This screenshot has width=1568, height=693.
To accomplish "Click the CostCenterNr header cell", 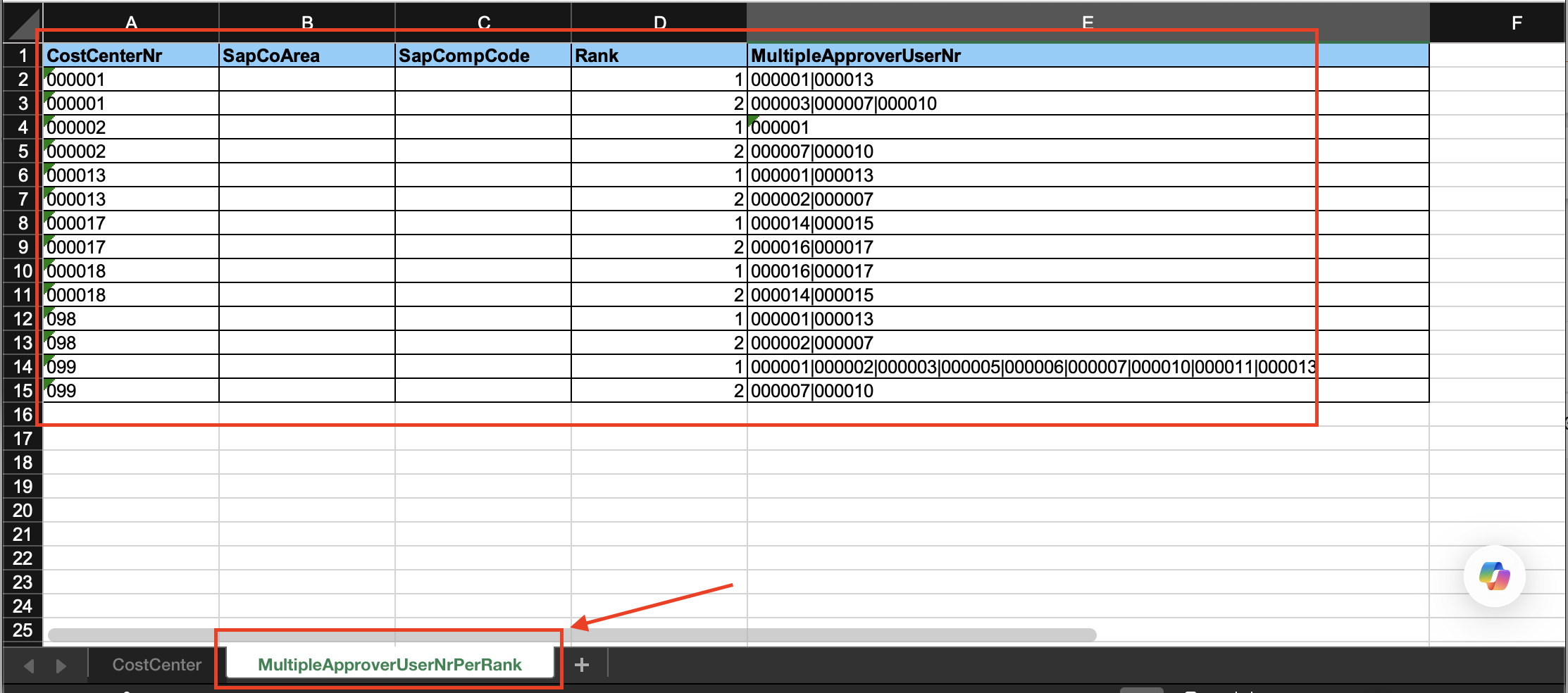I will 131,56.
